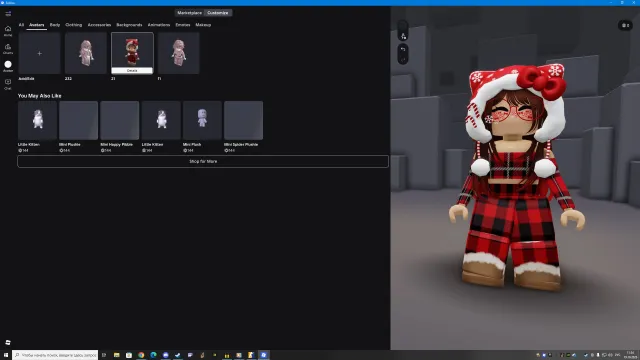This screenshot has width=640, height=360.
Task: Open Charts in the left sidebar
Action: coord(8,49)
